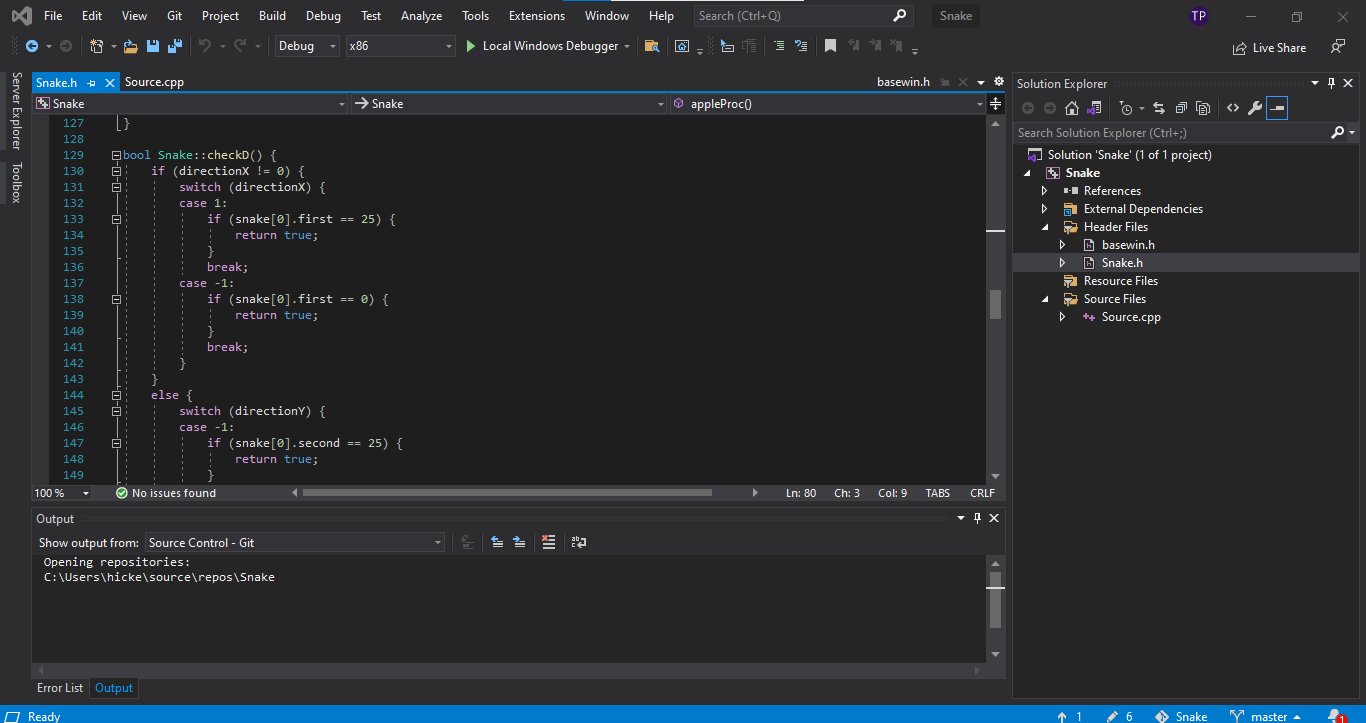Switch to the Source.cpp tab

(154, 82)
